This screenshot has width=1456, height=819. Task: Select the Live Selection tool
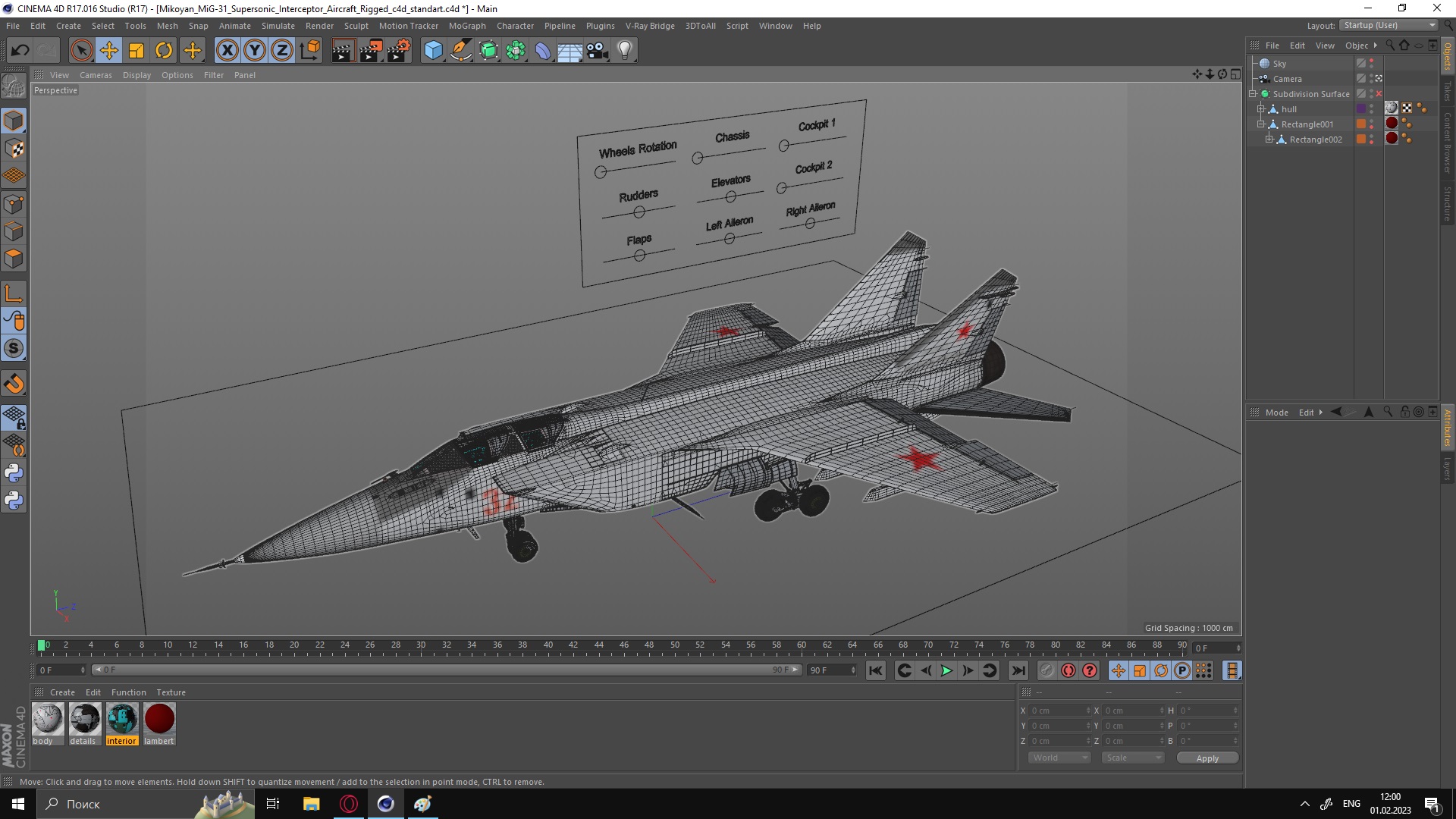click(x=81, y=51)
